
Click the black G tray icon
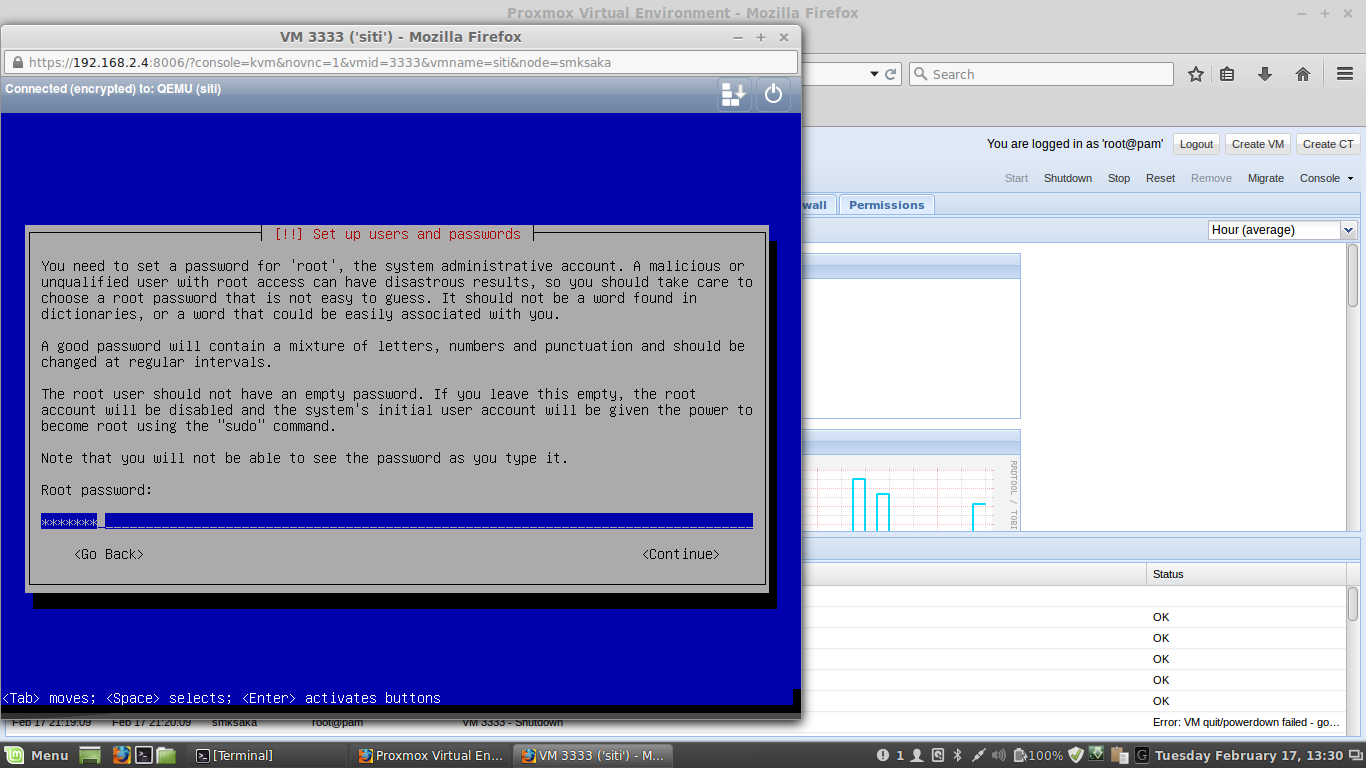[x=1141, y=755]
